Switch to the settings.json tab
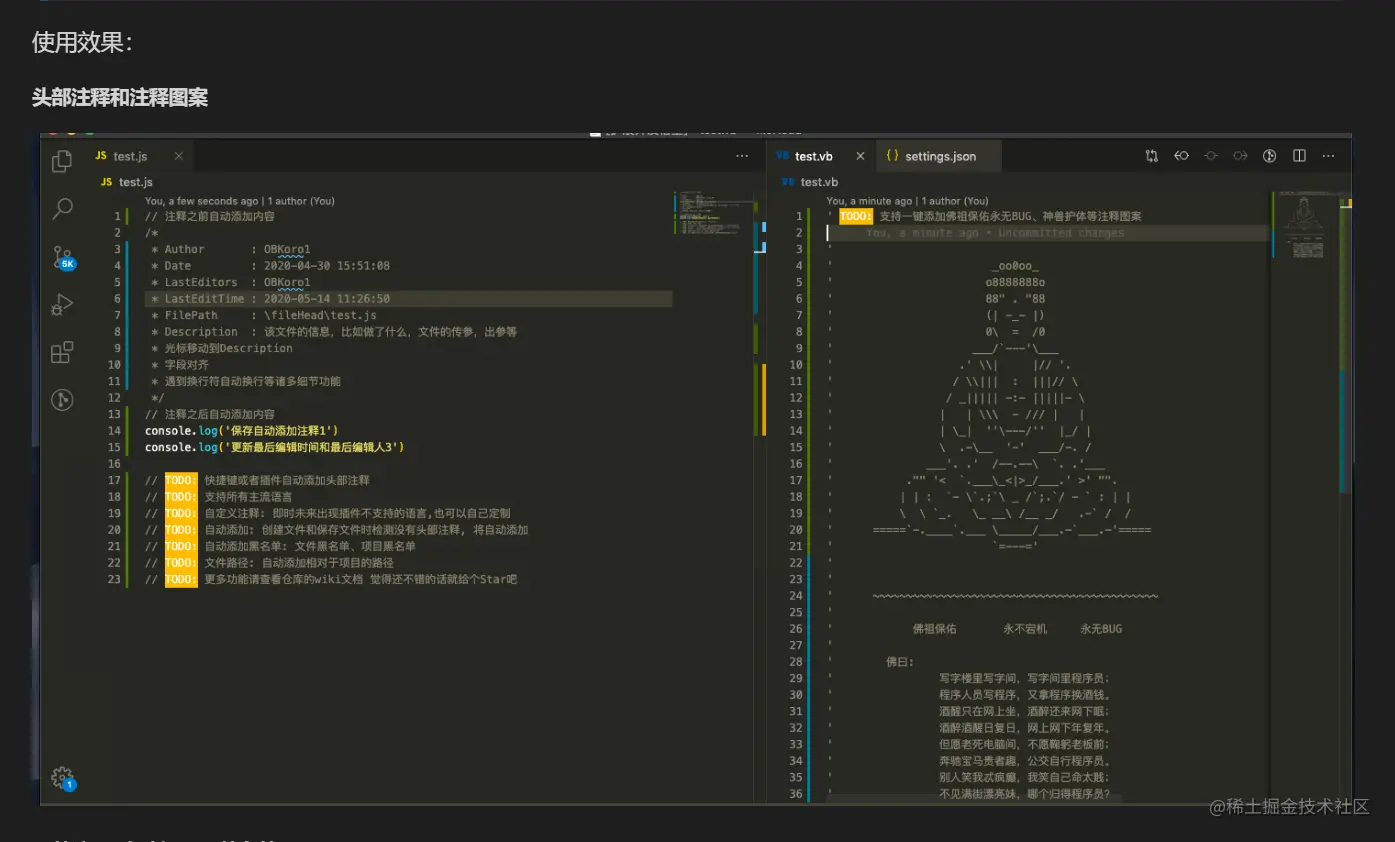This screenshot has width=1395, height=842. [938, 156]
